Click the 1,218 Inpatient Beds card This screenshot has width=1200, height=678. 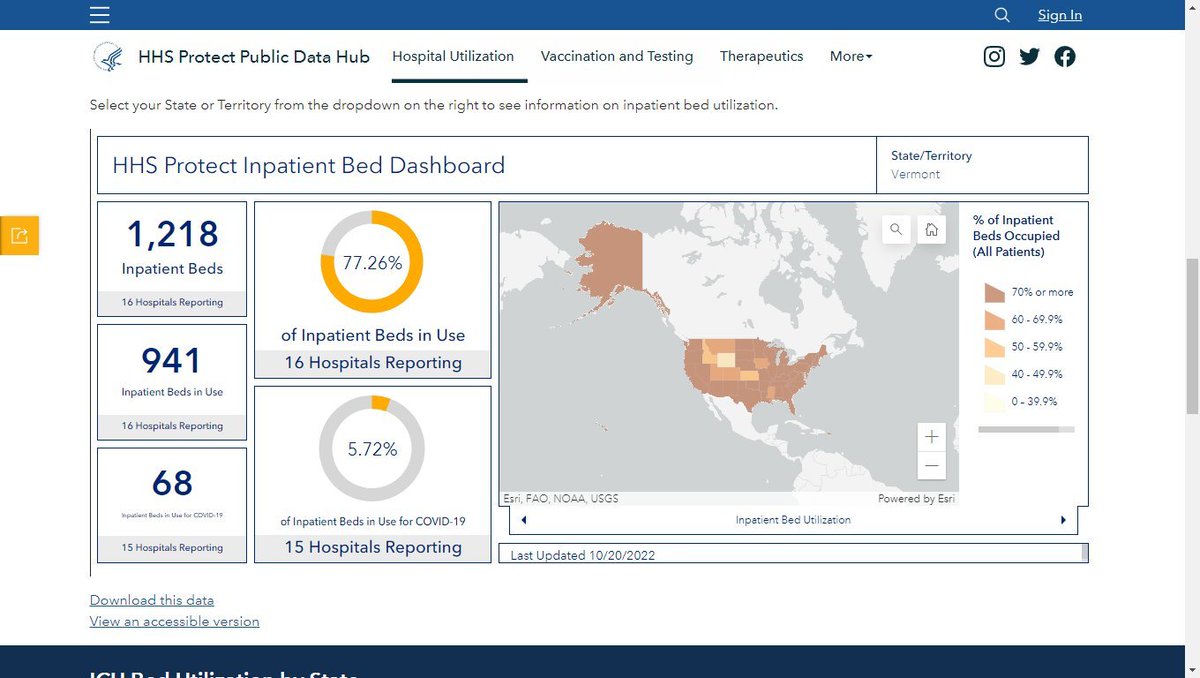(172, 258)
